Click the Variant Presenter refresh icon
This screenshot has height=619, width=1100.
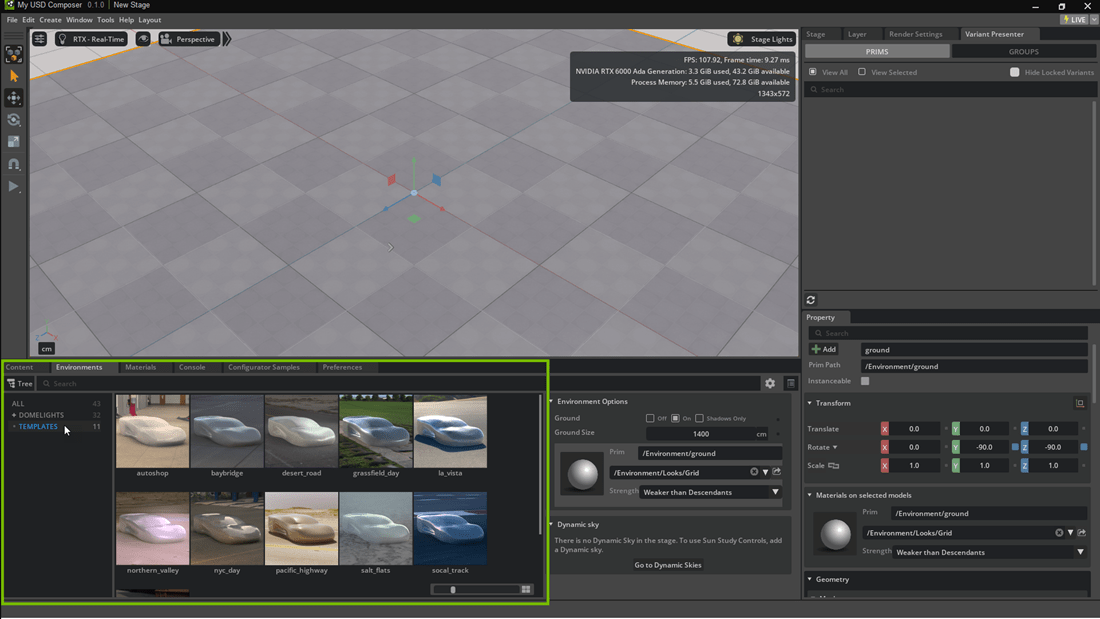[811, 300]
